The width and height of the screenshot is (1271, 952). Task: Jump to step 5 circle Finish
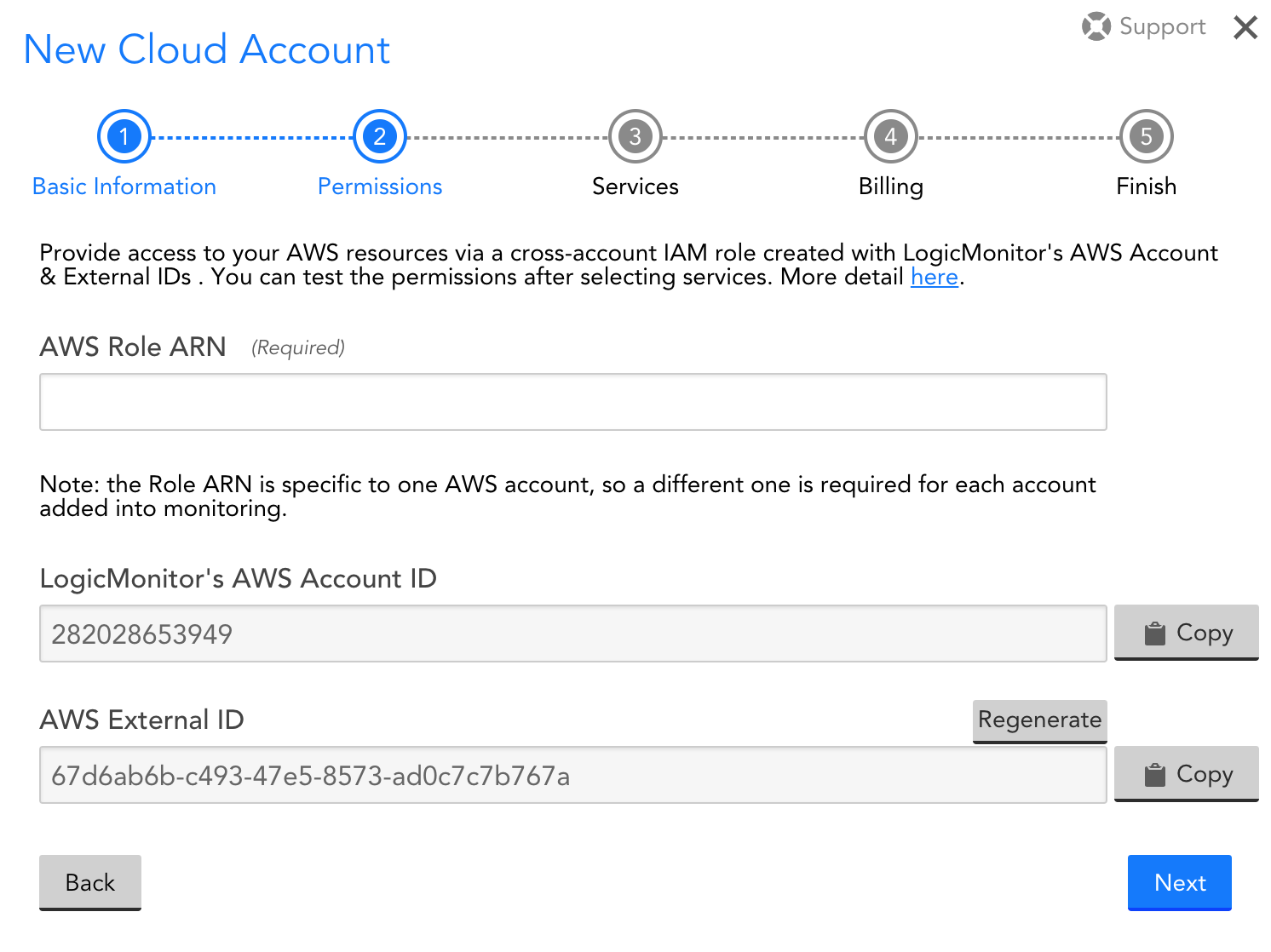(1147, 136)
